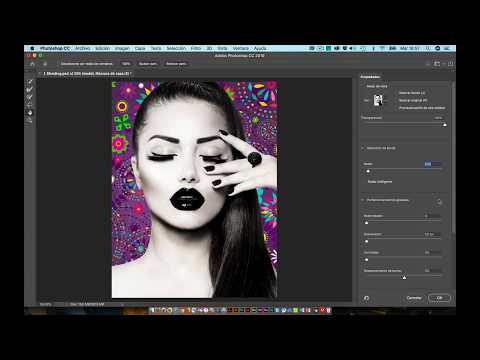
Task: Select the Hand tool
Action: pyautogui.click(x=30, y=113)
